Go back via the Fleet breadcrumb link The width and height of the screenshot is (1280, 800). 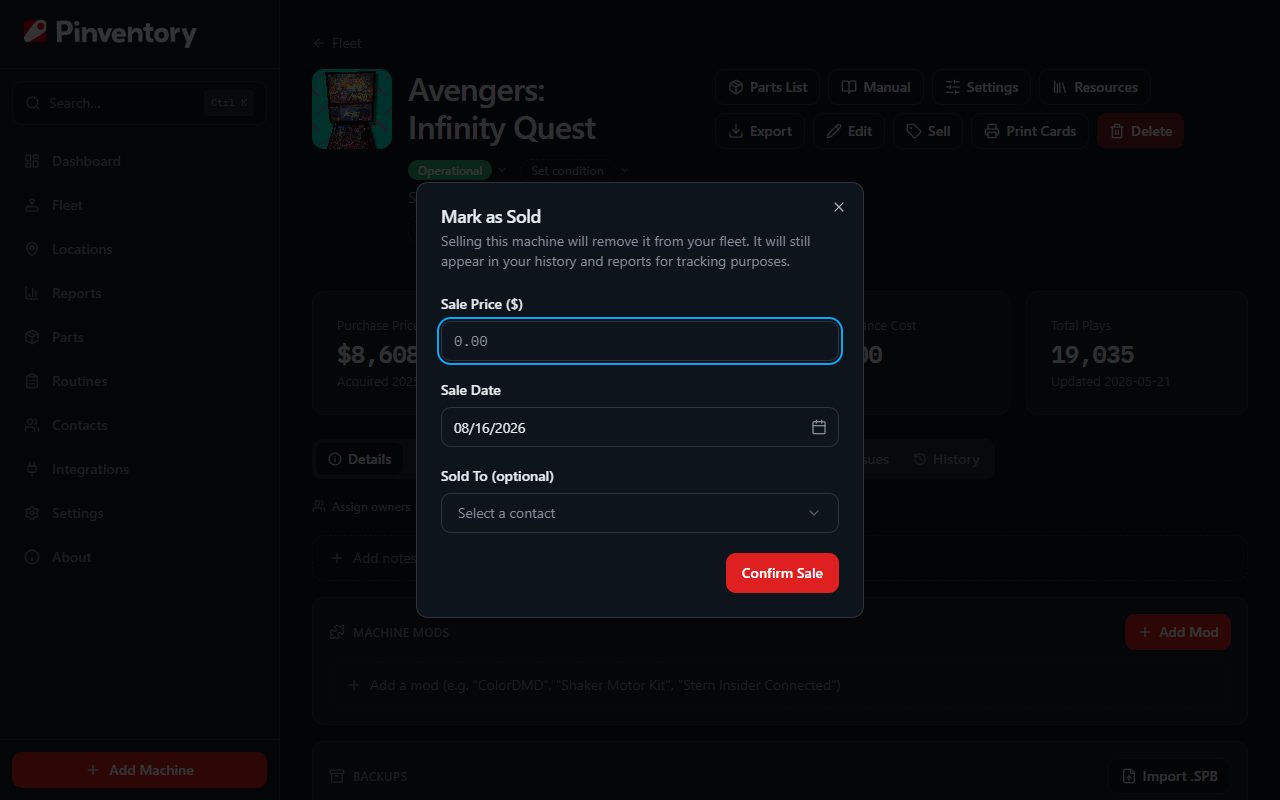tap(337, 43)
